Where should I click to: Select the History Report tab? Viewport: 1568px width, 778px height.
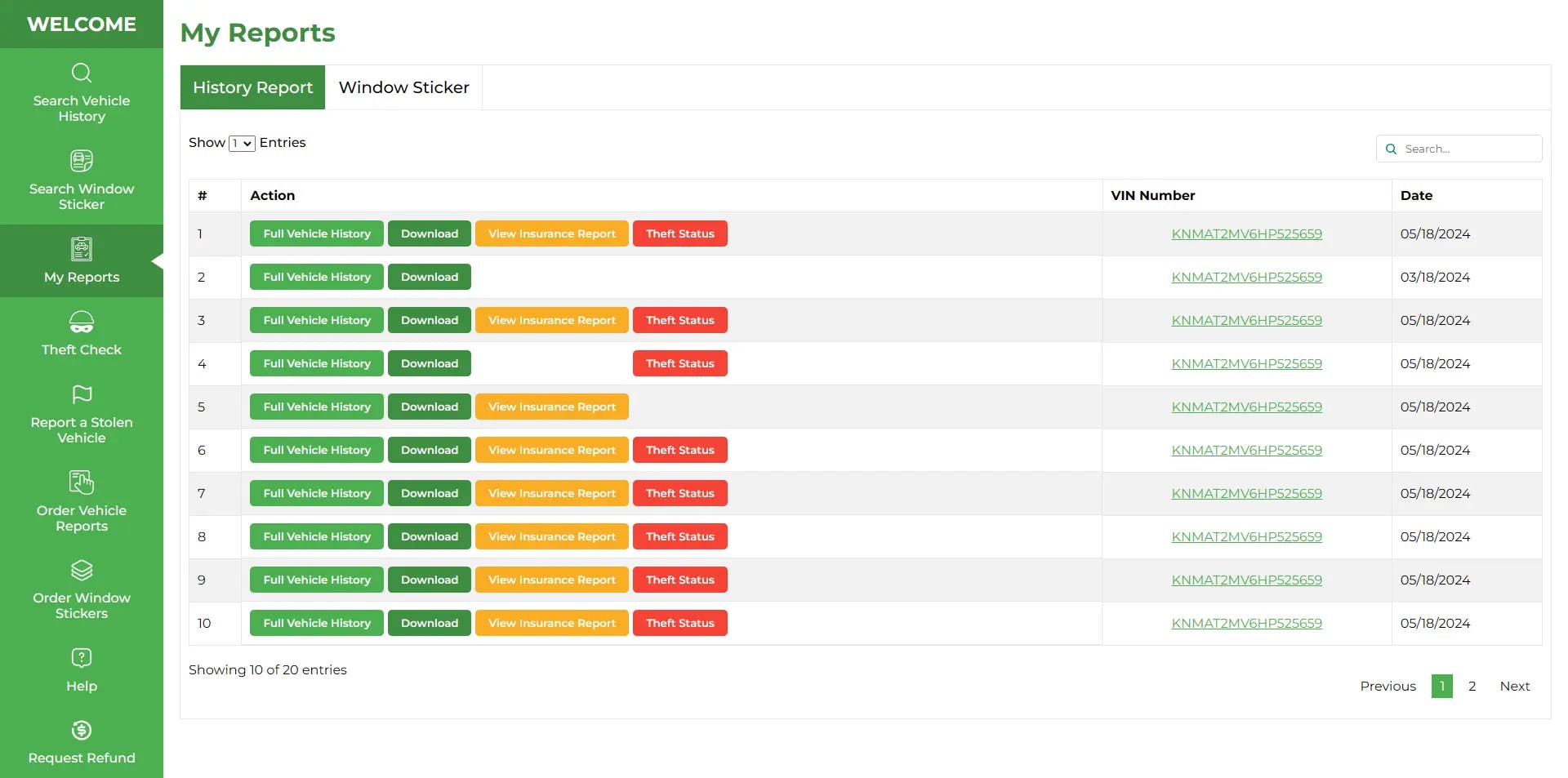[x=252, y=87]
